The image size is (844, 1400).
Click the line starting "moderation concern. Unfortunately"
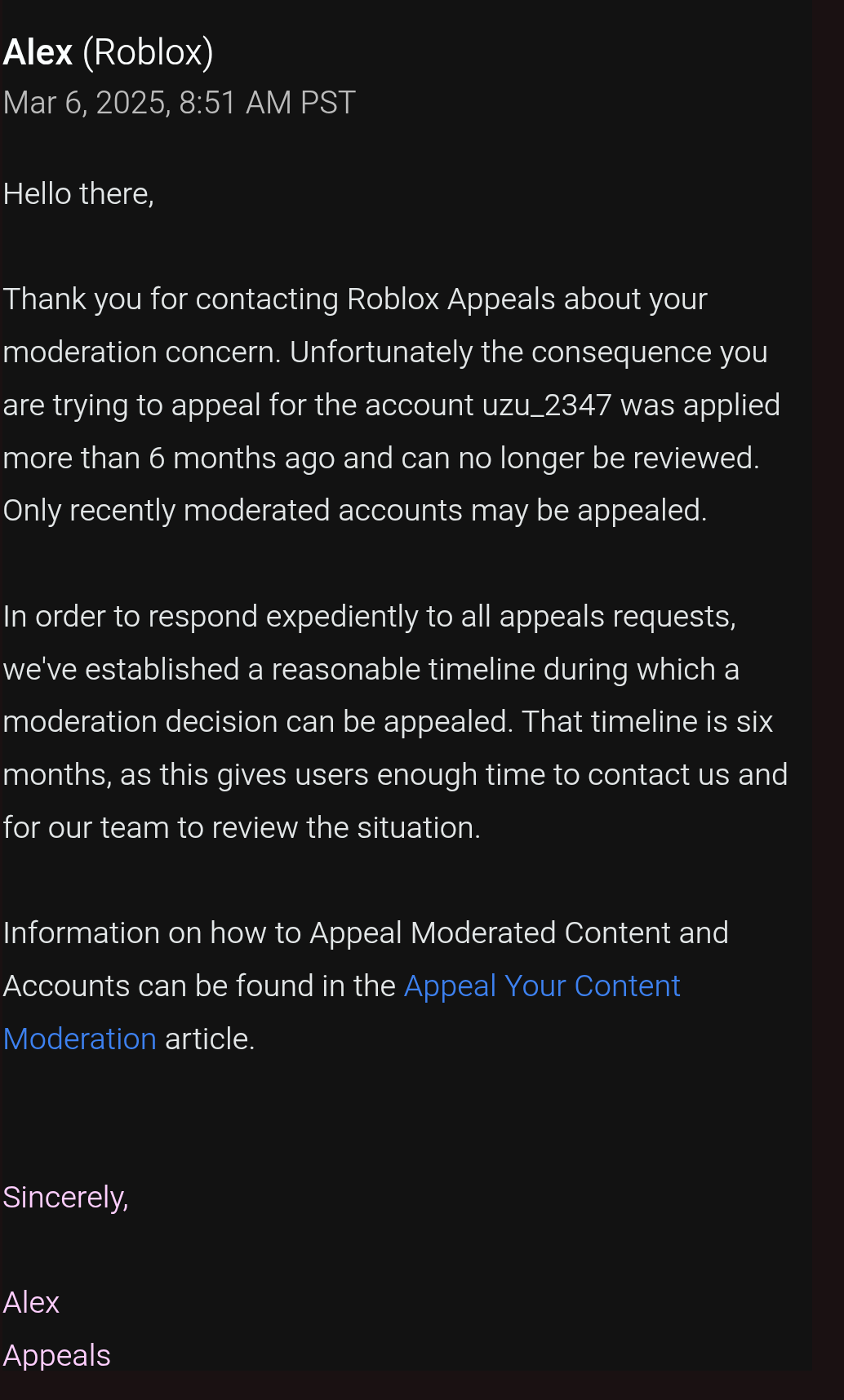(385, 352)
